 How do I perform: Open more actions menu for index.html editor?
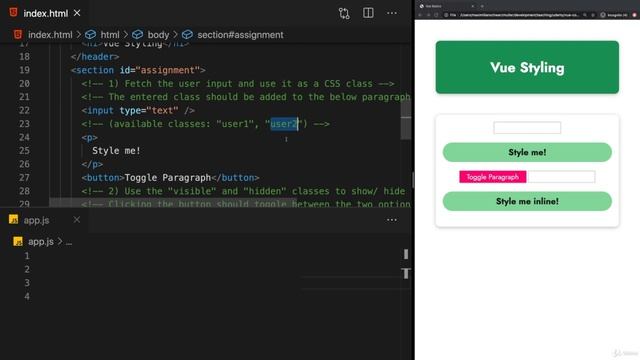[392, 13]
